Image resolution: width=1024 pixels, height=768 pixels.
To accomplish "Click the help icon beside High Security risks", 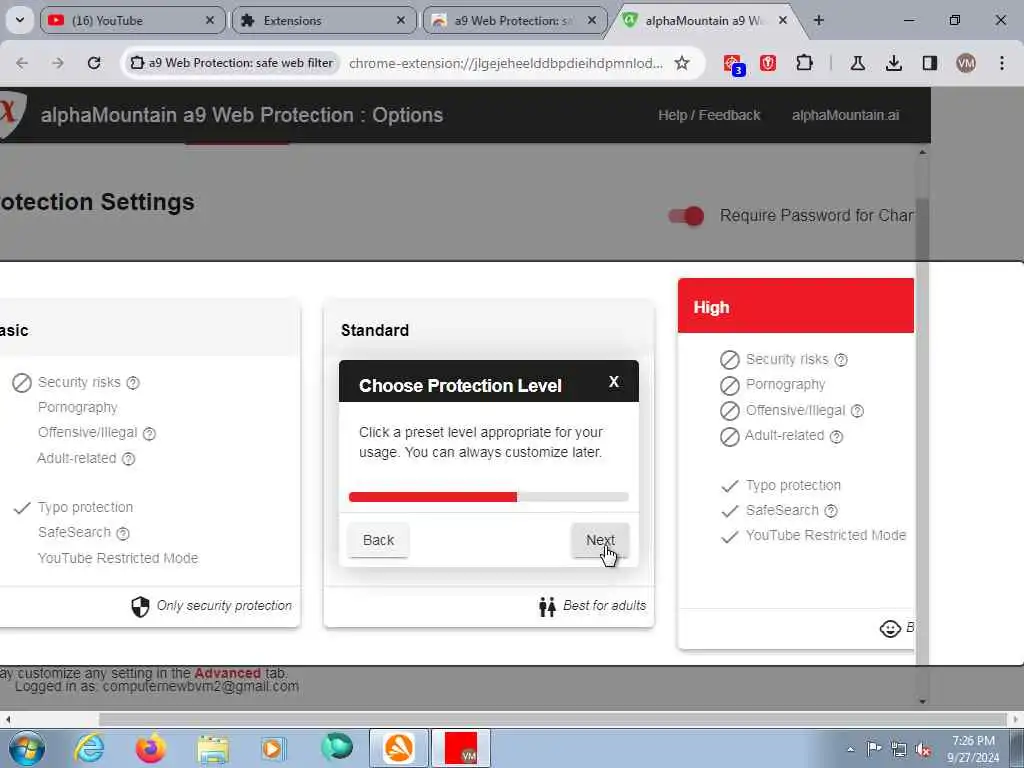I will 841,360.
